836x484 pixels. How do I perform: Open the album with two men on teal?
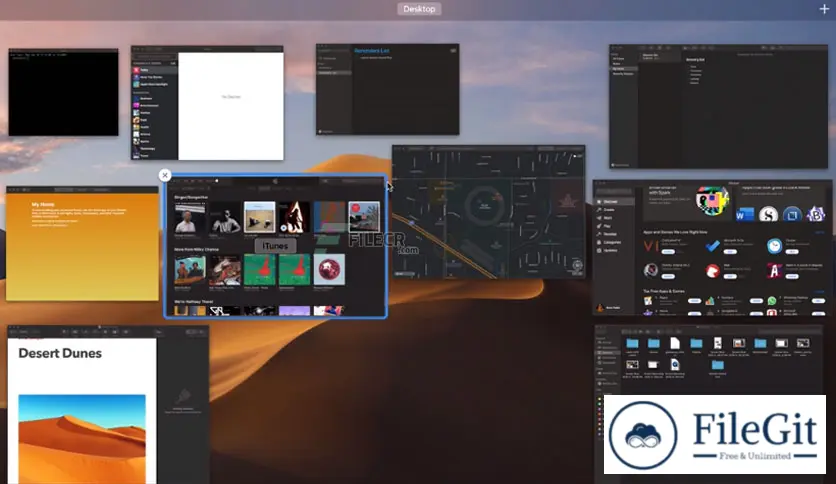[190, 270]
